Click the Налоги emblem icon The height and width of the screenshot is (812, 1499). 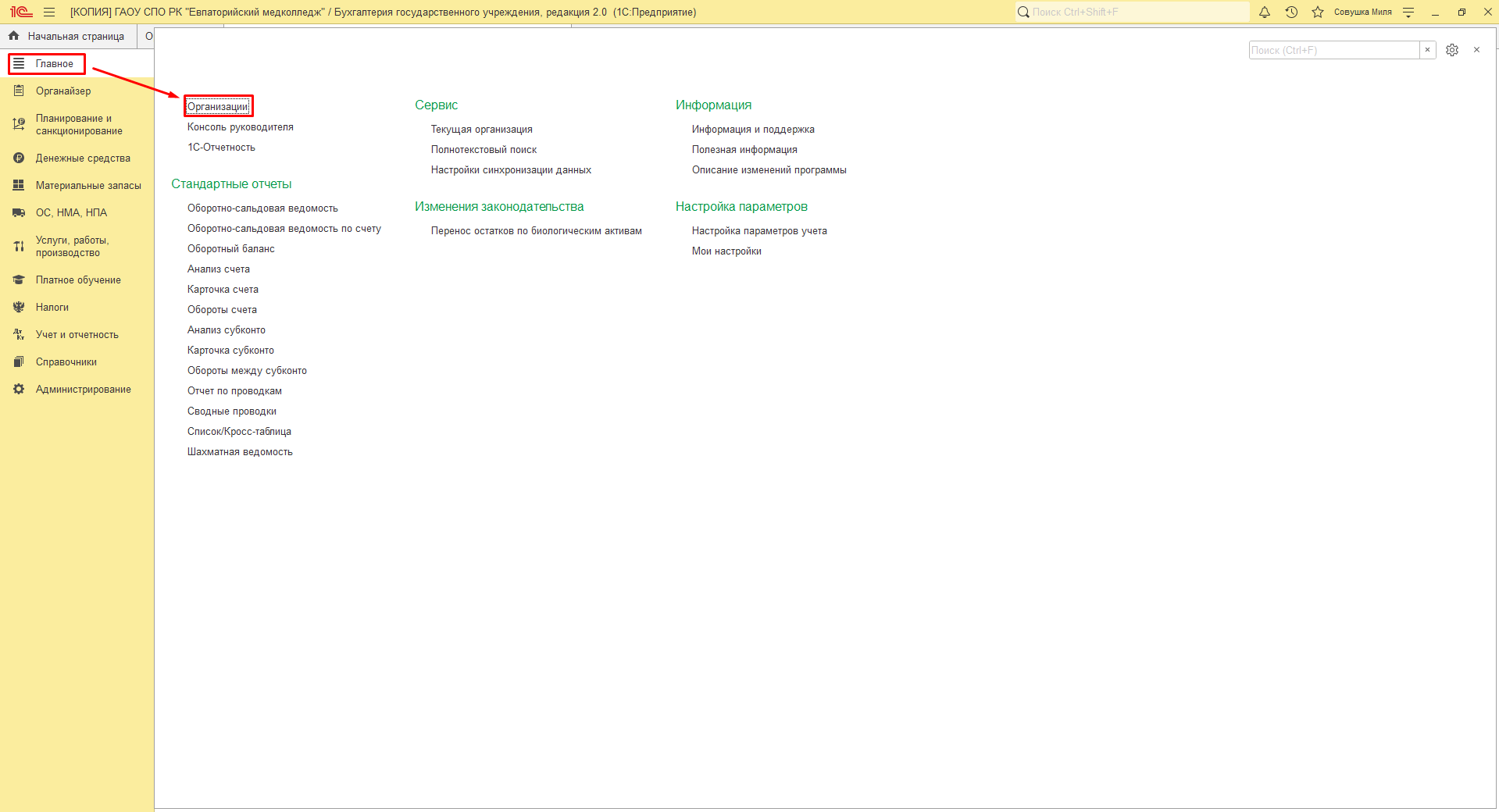[x=19, y=307]
